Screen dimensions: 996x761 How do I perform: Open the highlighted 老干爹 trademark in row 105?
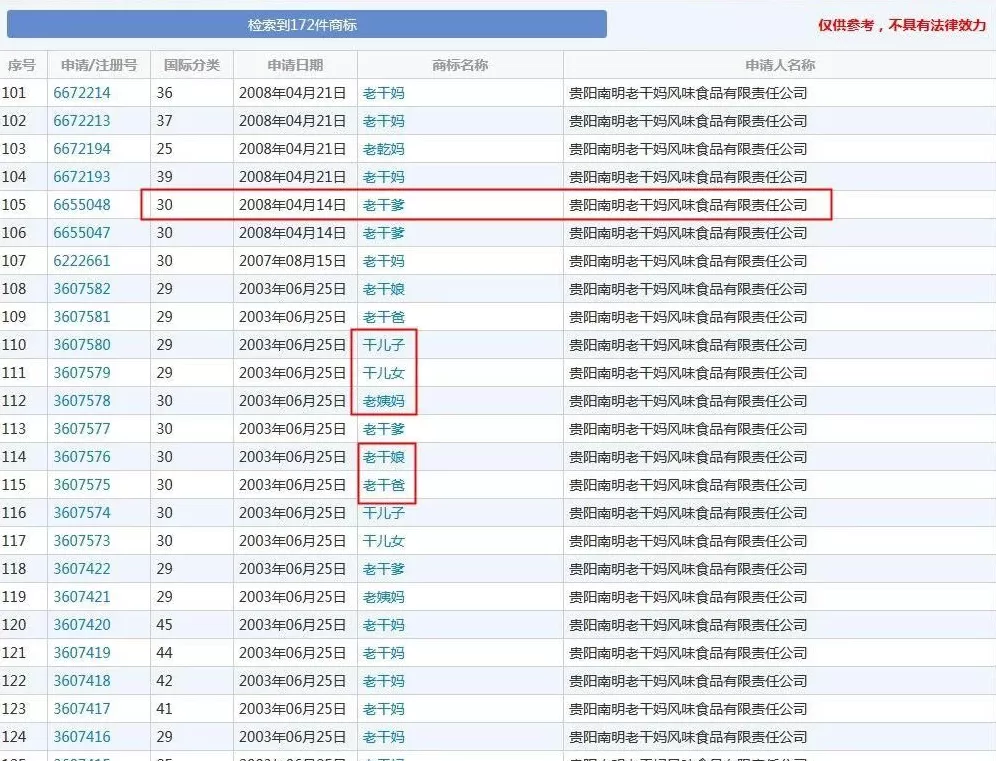click(384, 204)
